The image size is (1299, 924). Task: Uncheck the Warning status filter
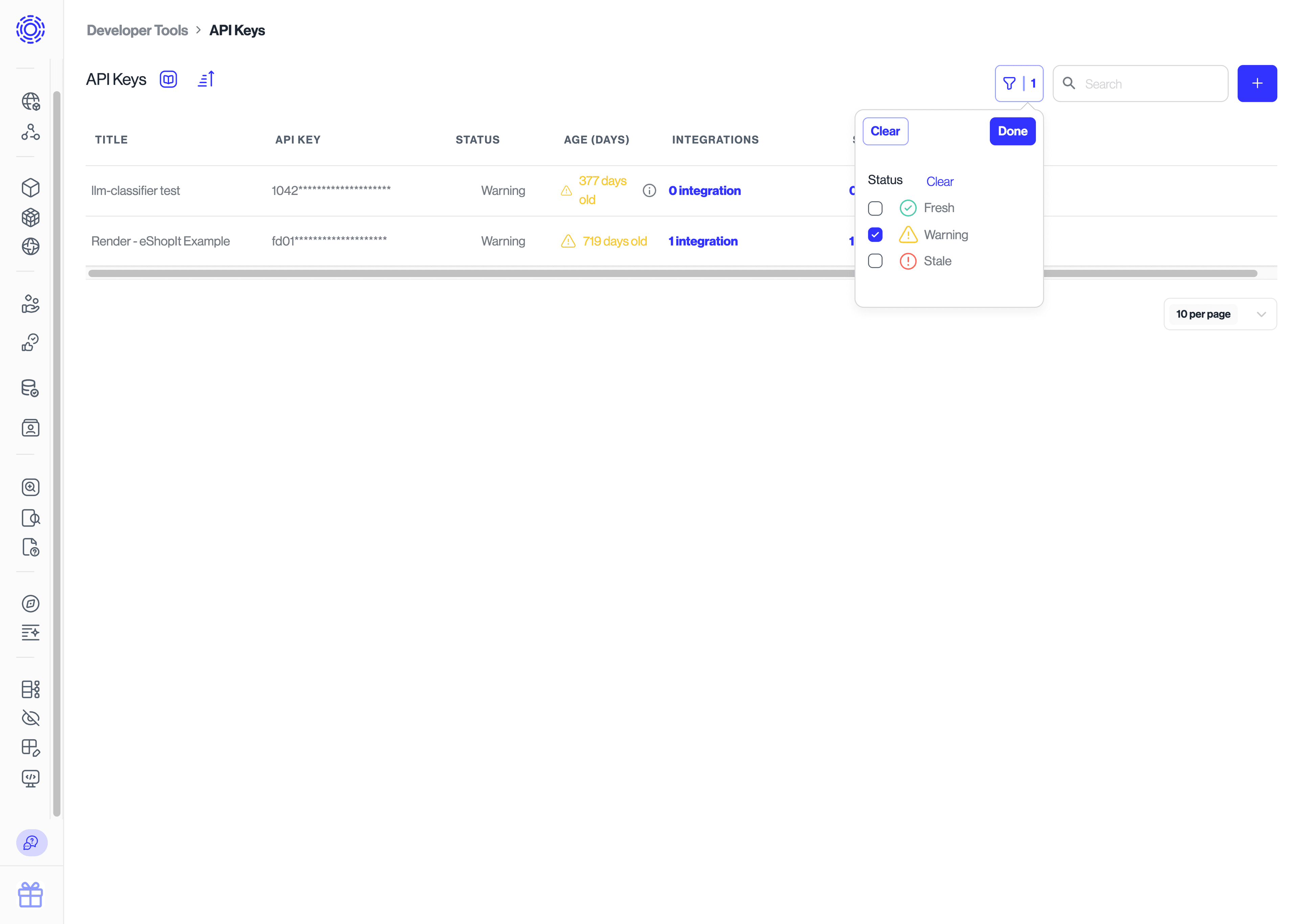pyautogui.click(x=875, y=234)
